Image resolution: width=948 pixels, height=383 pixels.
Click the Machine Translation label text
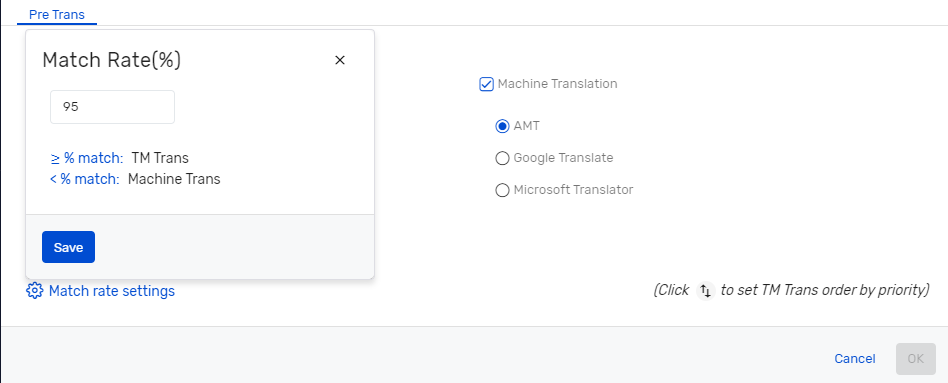(557, 84)
